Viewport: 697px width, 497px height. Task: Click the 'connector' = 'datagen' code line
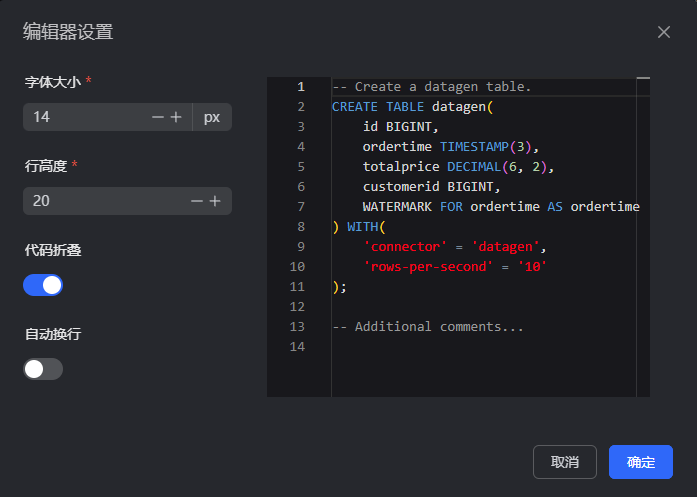click(x=455, y=247)
